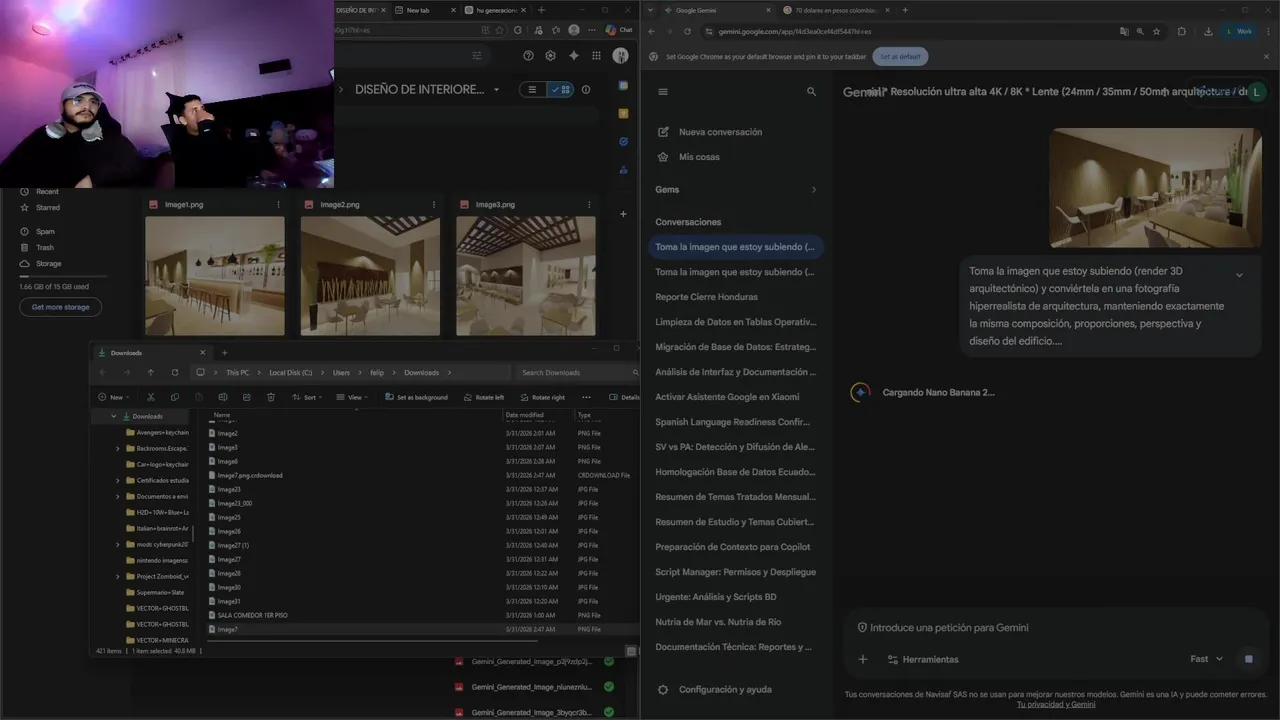The width and height of the screenshot is (1280, 720).
Task: Click the Cut scissors icon in File Explorer
Action: [152, 397]
